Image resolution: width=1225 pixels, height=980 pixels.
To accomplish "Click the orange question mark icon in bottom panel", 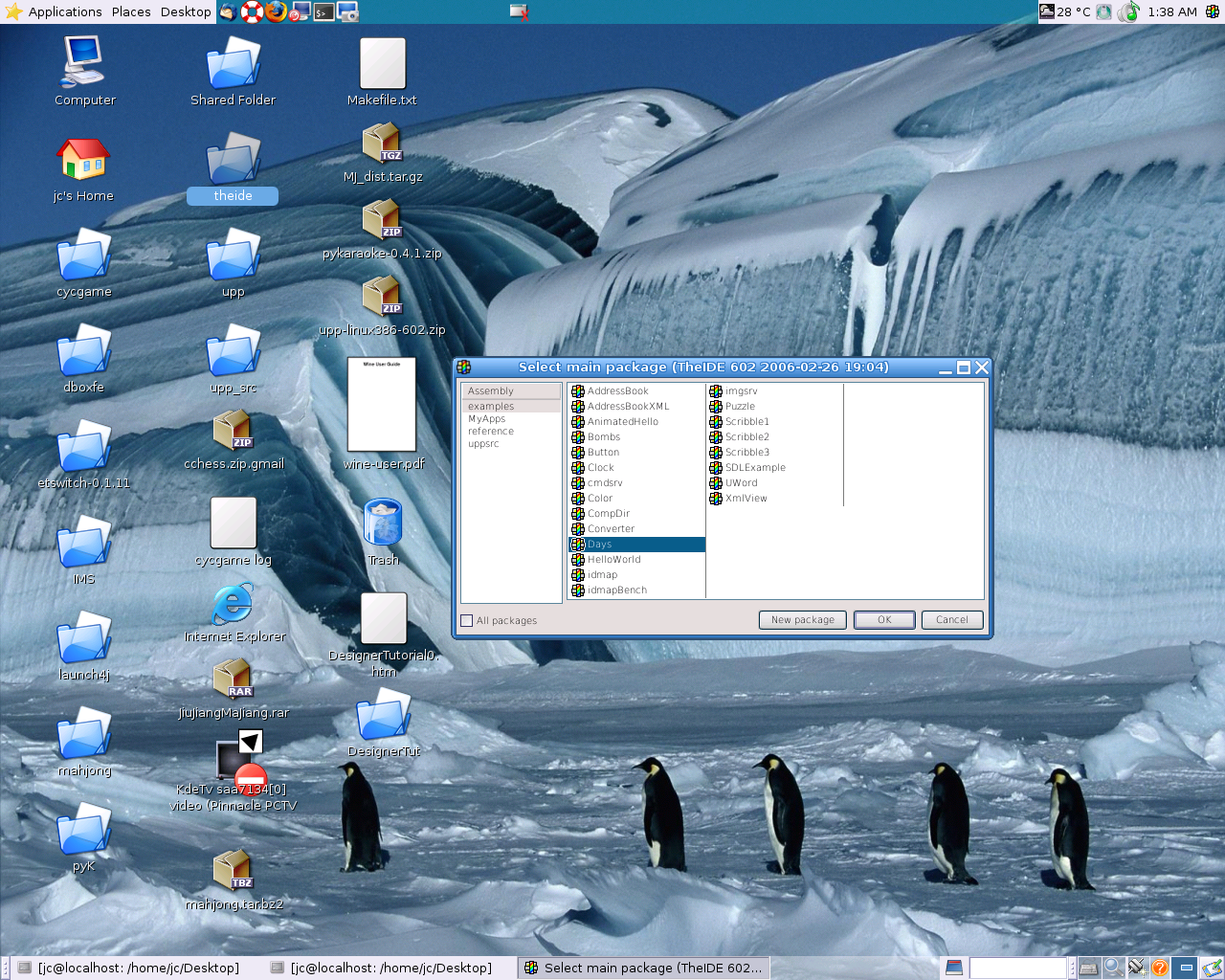I will pyautogui.click(x=1159, y=968).
